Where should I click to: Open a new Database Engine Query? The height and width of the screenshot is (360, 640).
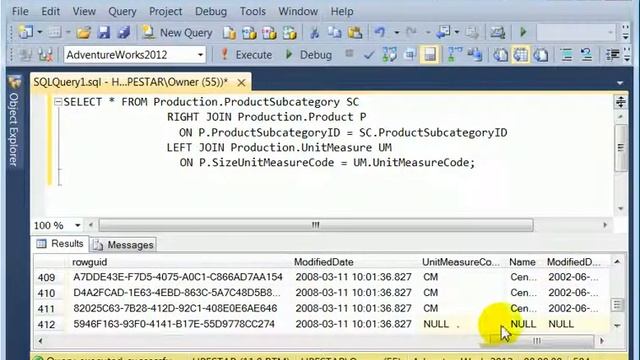[x=229, y=33]
